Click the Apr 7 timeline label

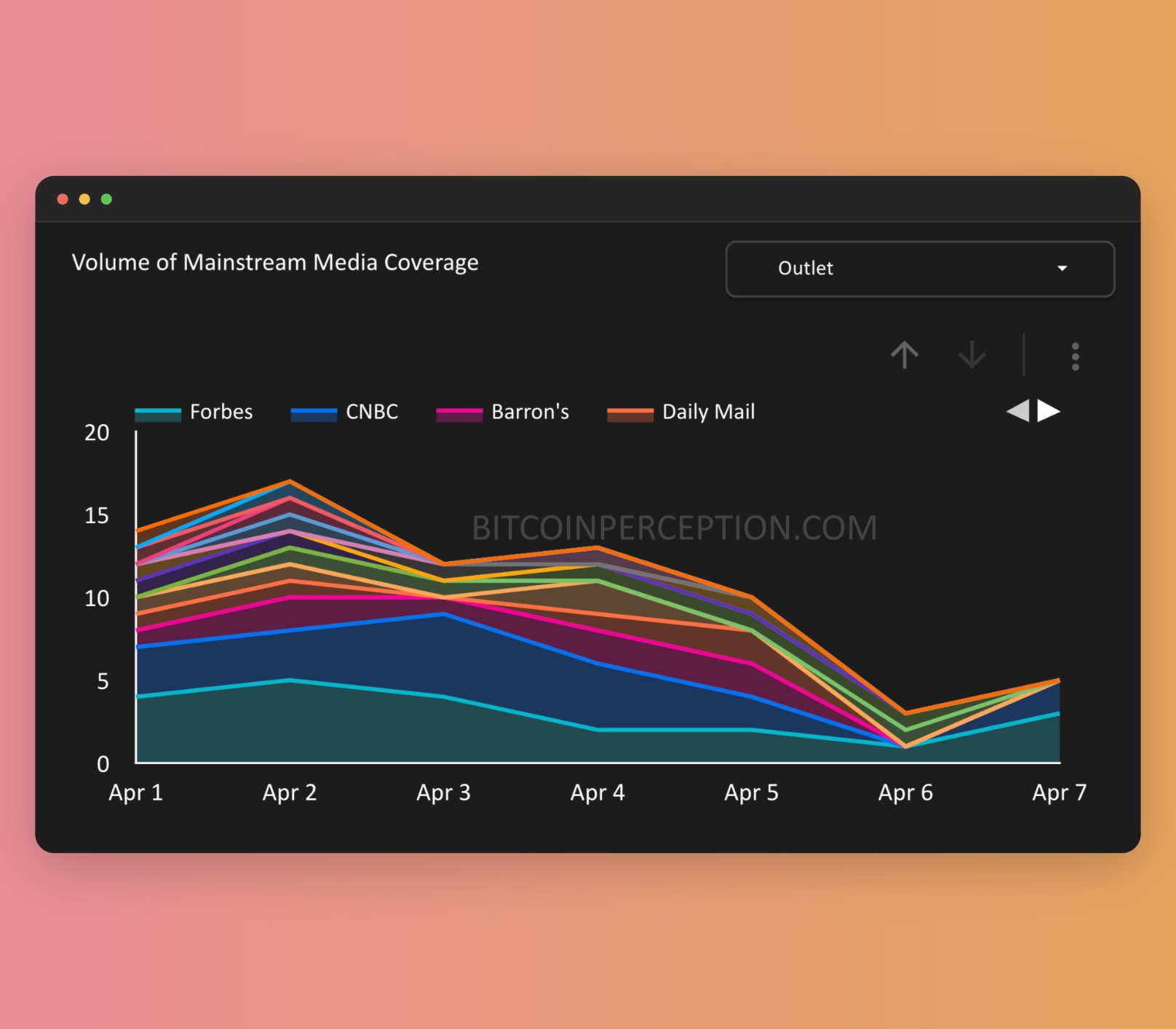pyautogui.click(x=1059, y=792)
